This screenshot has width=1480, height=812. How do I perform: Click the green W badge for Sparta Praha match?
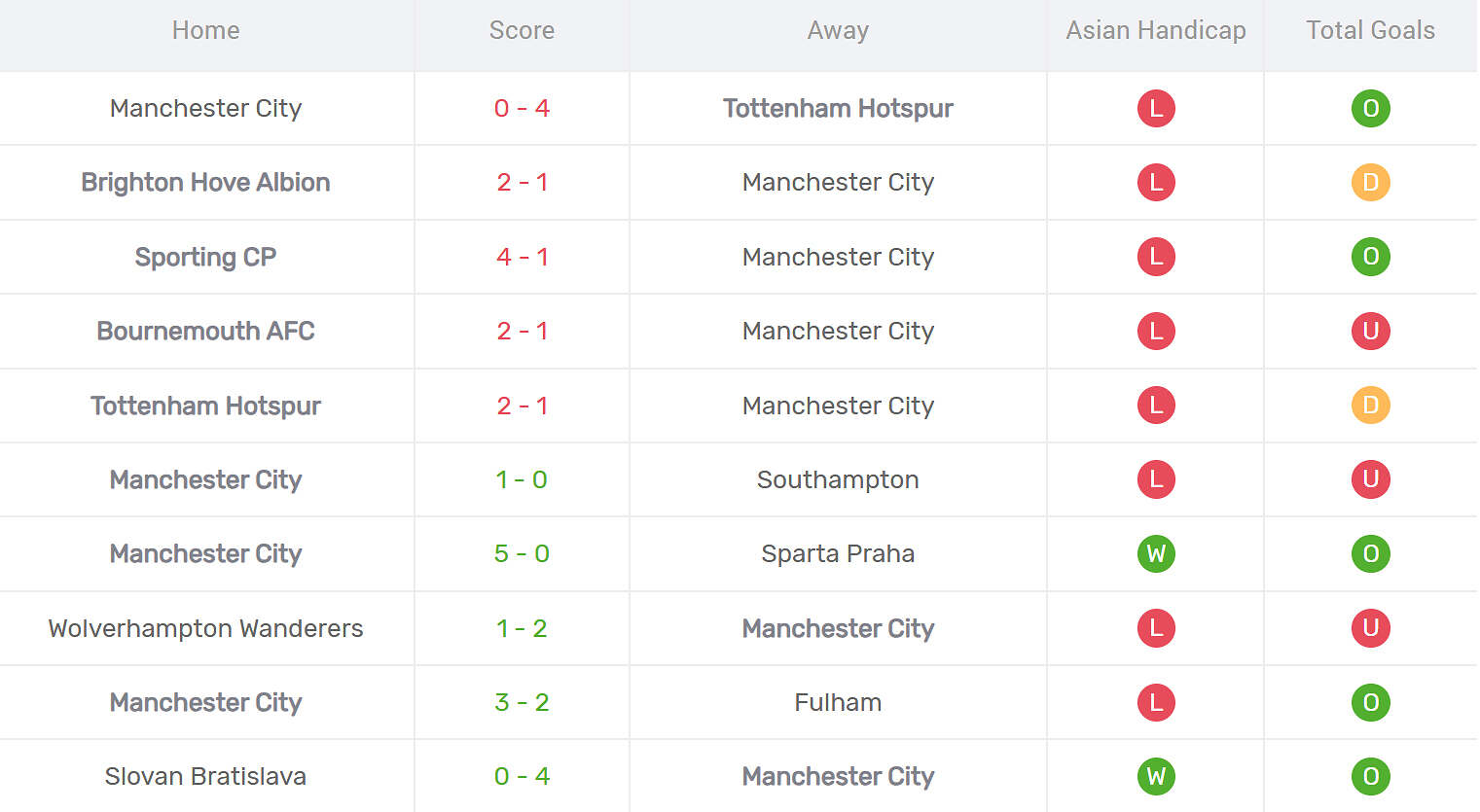[1155, 553]
